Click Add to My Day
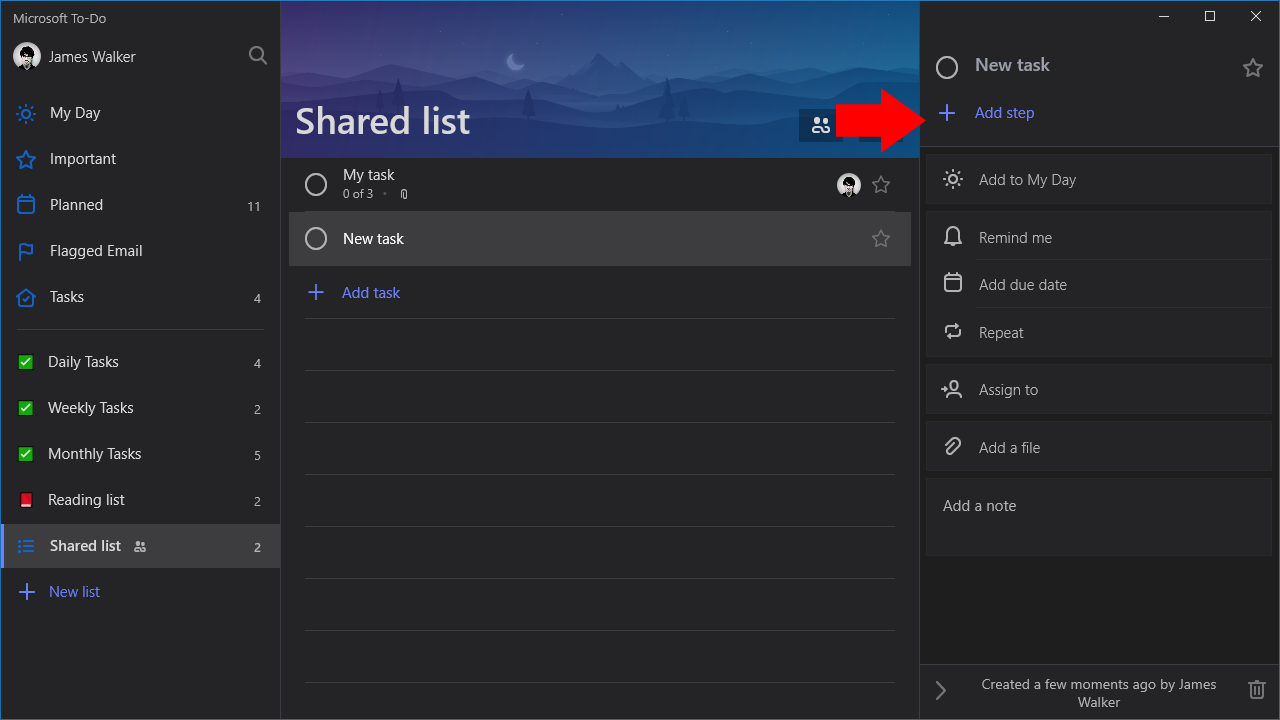Image resolution: width=1280 pixels, height=720 pixels. pyautogui.click(x=1100, y=180)
